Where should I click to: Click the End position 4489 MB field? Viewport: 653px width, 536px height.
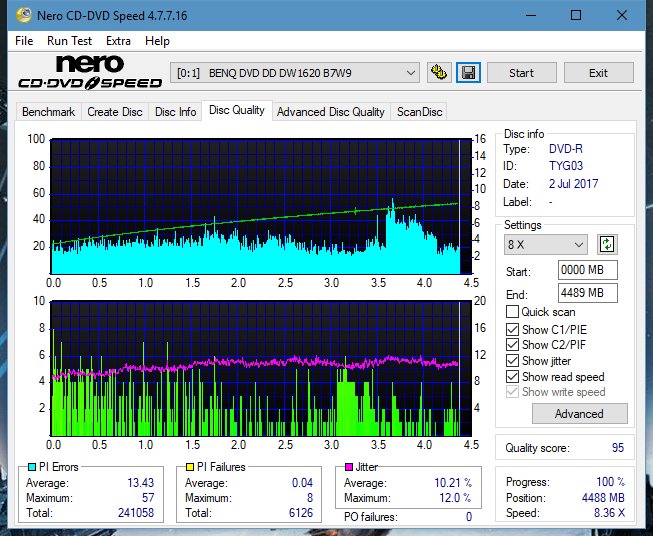pyautogui.click(x=587, y=293)
